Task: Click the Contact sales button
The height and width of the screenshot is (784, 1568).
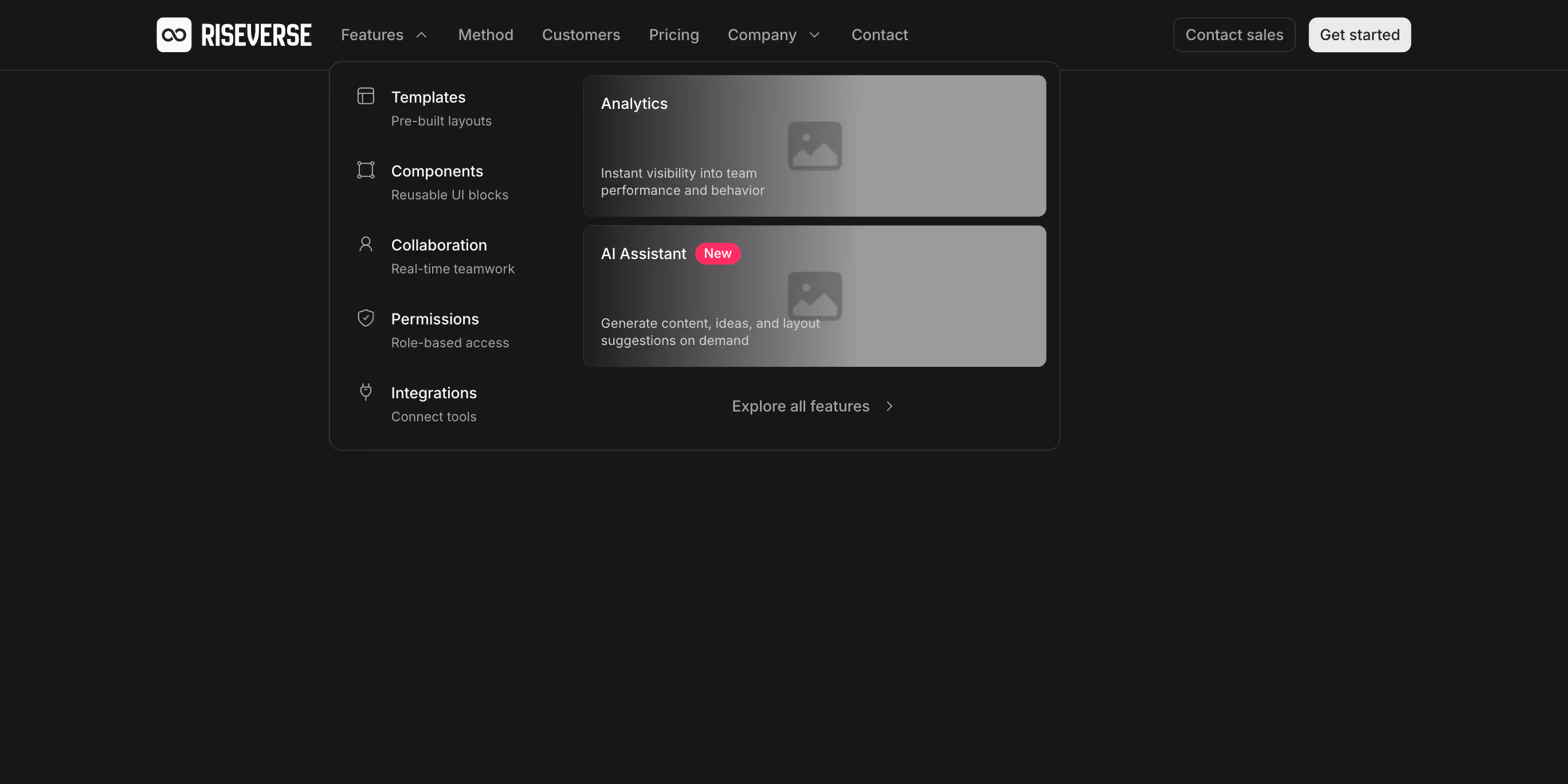Action: 1234,35
